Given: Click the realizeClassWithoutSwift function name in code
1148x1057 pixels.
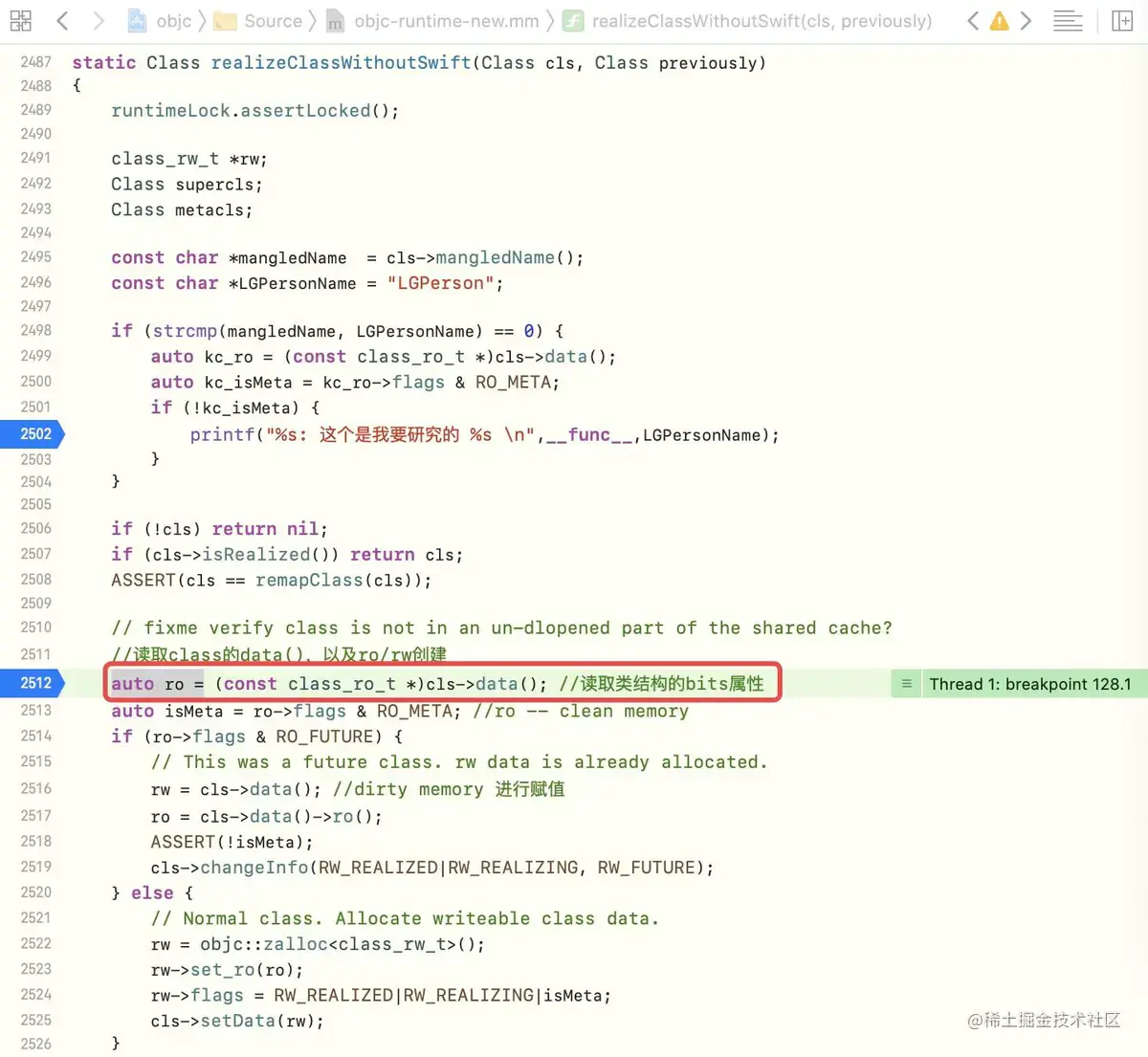Looking at the screenshot, I should pyautogui.click(x=341, y=63).
